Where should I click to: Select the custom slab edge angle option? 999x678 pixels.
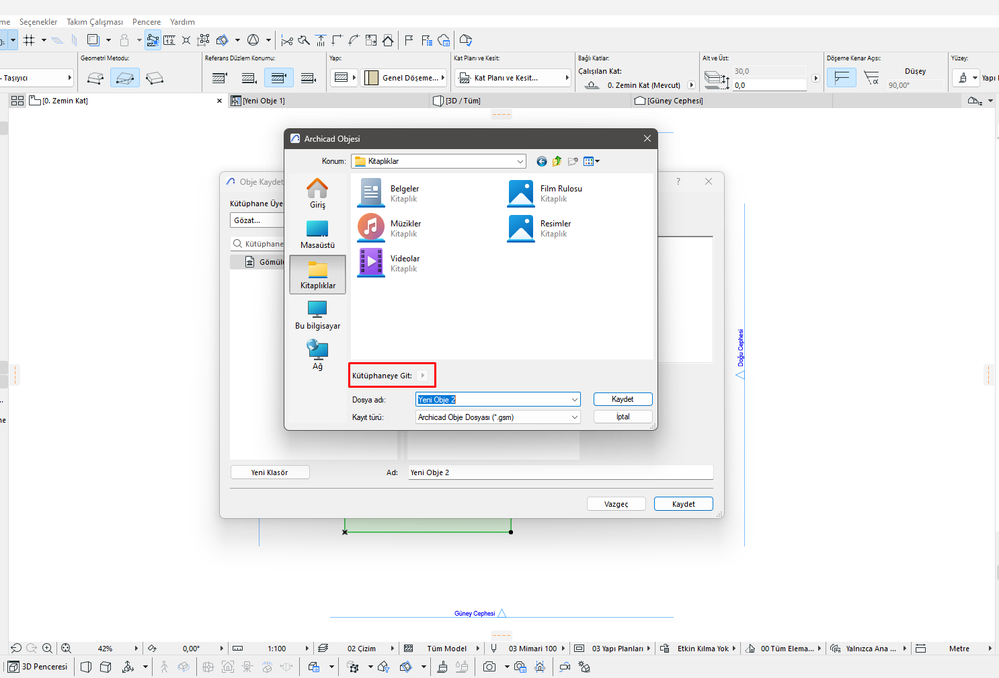[871, 78]
